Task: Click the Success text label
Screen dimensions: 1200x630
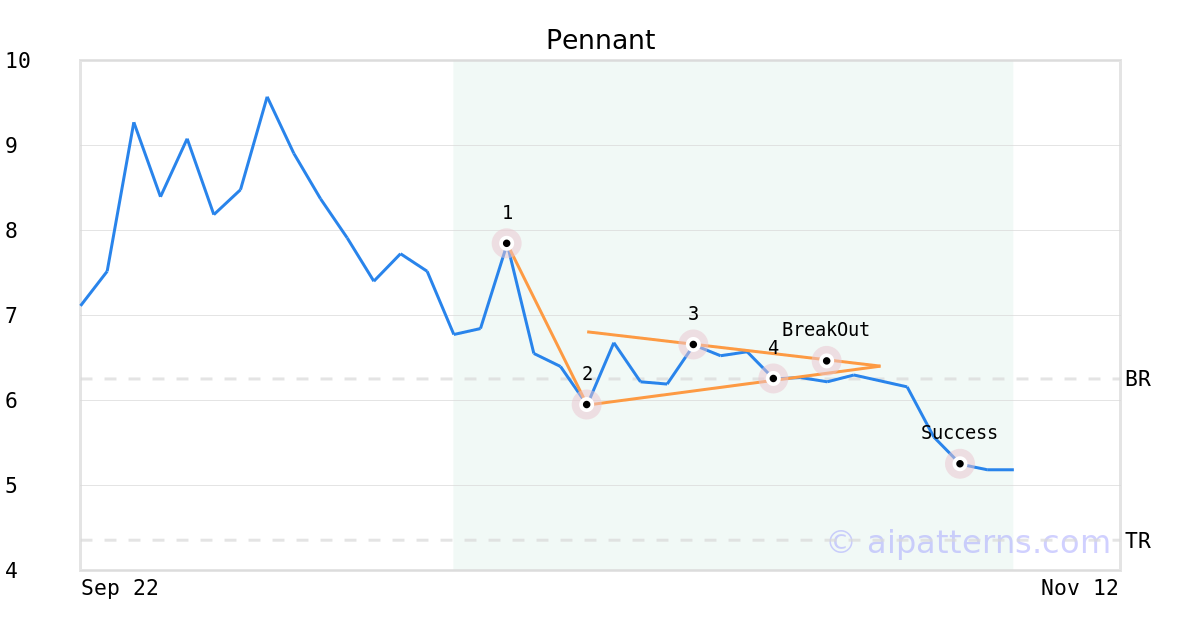Action: pos(959,433)
